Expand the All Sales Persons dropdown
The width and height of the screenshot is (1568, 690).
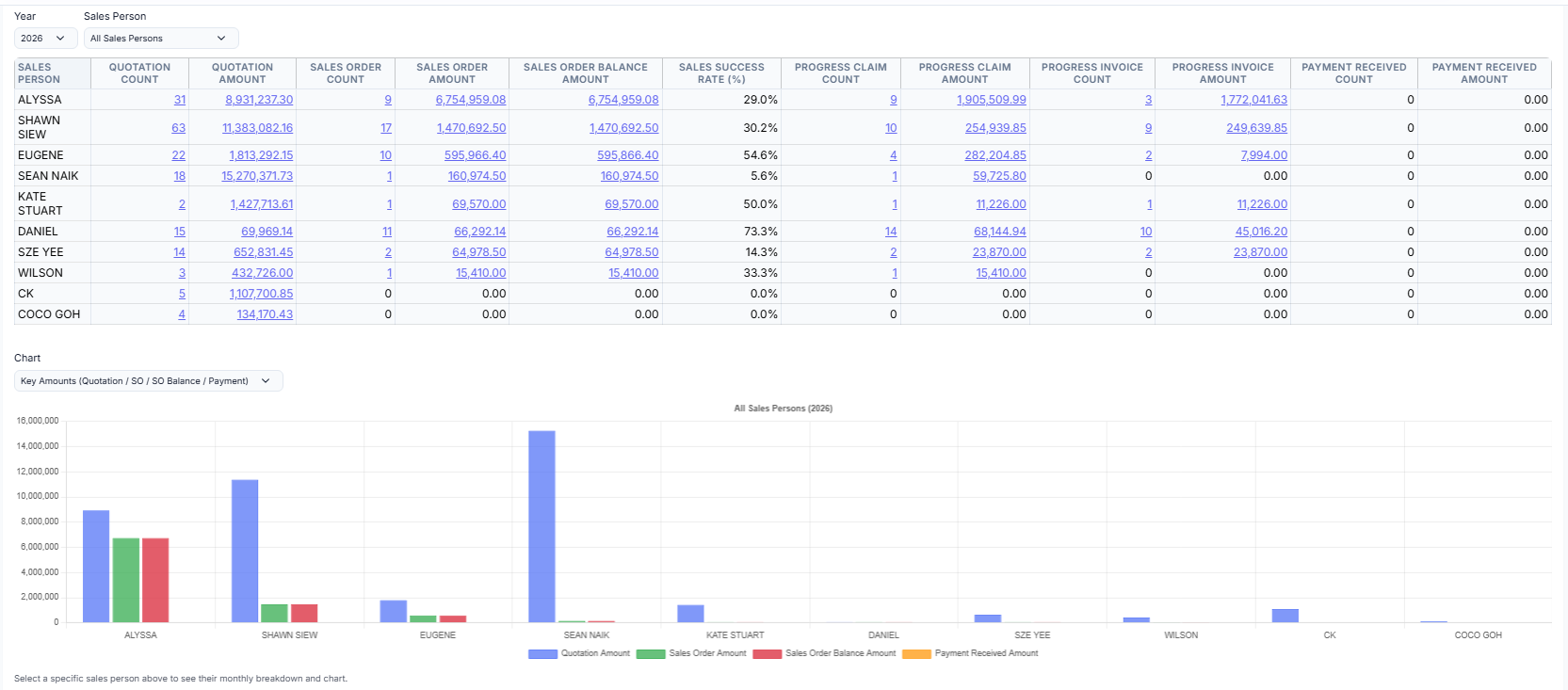(161, 39)
